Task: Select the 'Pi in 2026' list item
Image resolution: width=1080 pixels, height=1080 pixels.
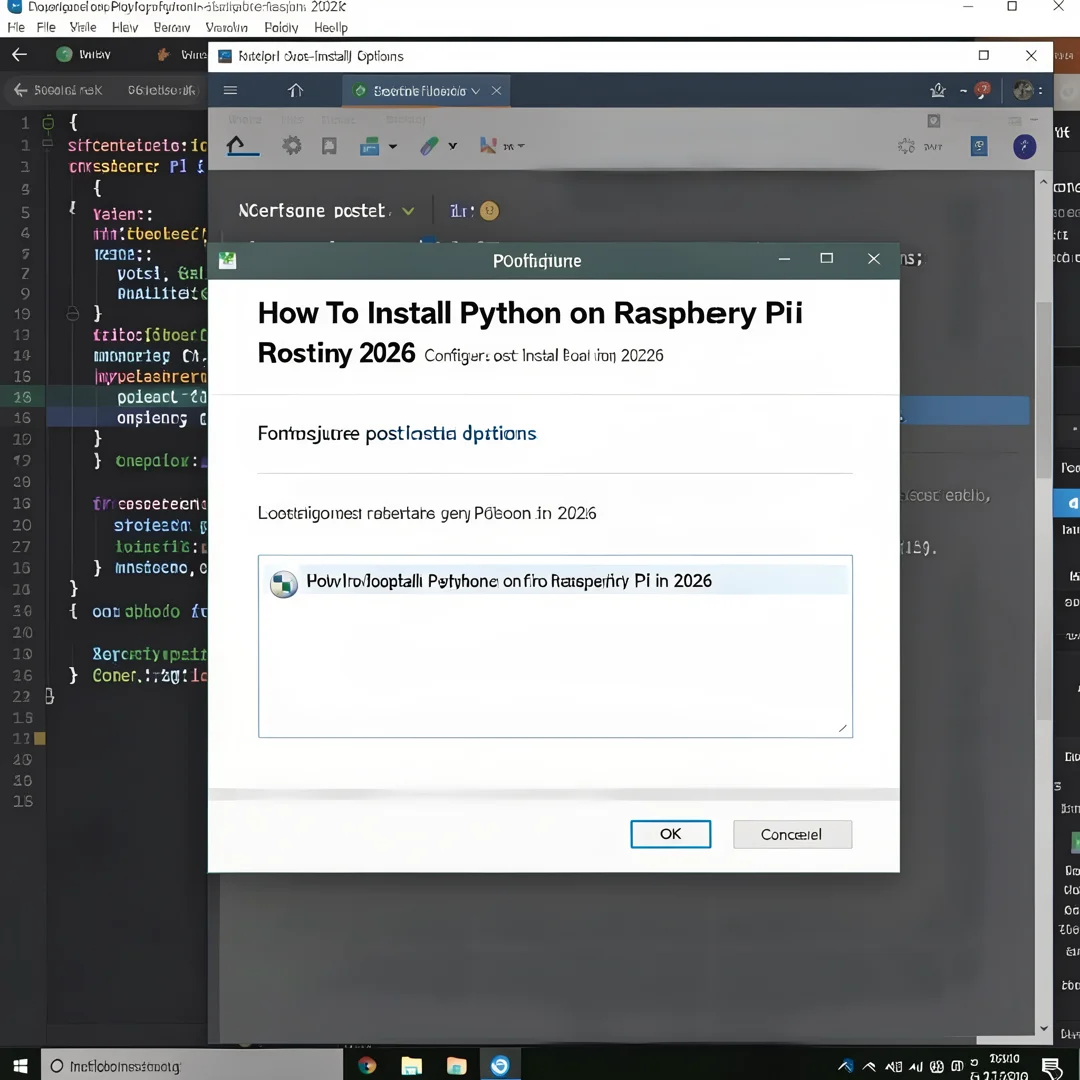Action: click(555, 581)
